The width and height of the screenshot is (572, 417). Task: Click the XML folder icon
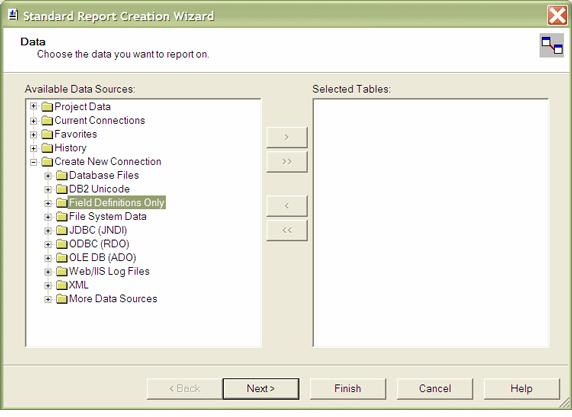[x=62, y=285]
